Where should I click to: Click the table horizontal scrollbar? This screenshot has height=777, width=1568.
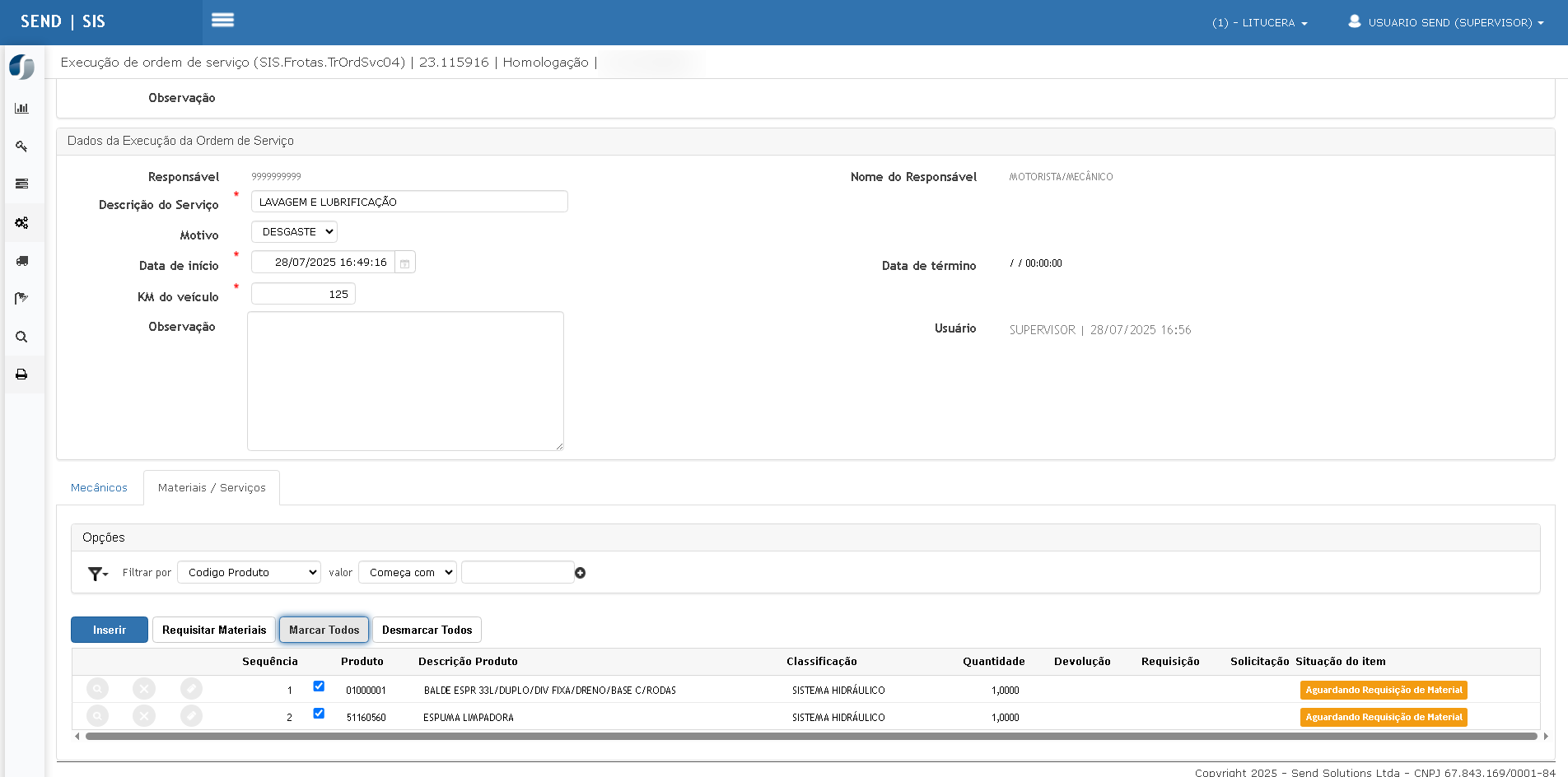coord(811,737)
